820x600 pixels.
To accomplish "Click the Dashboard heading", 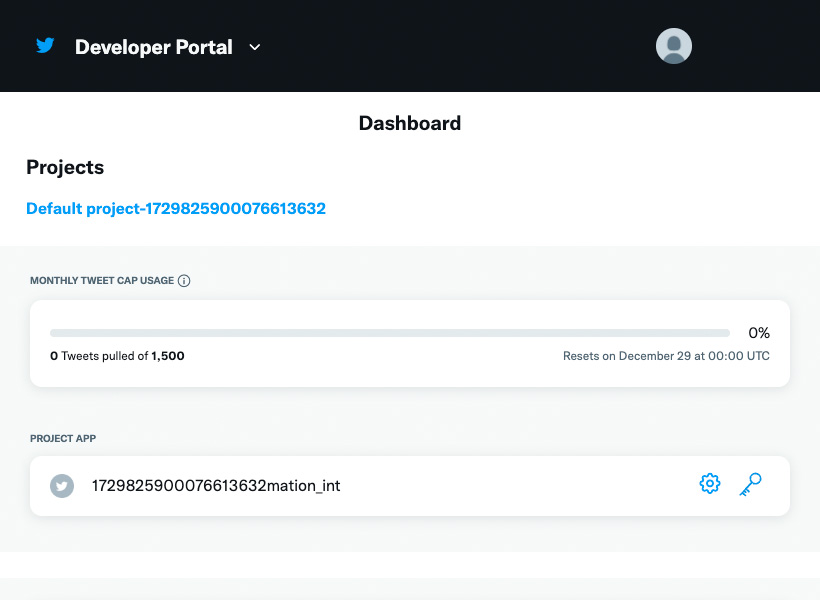I will coord(410,123).
